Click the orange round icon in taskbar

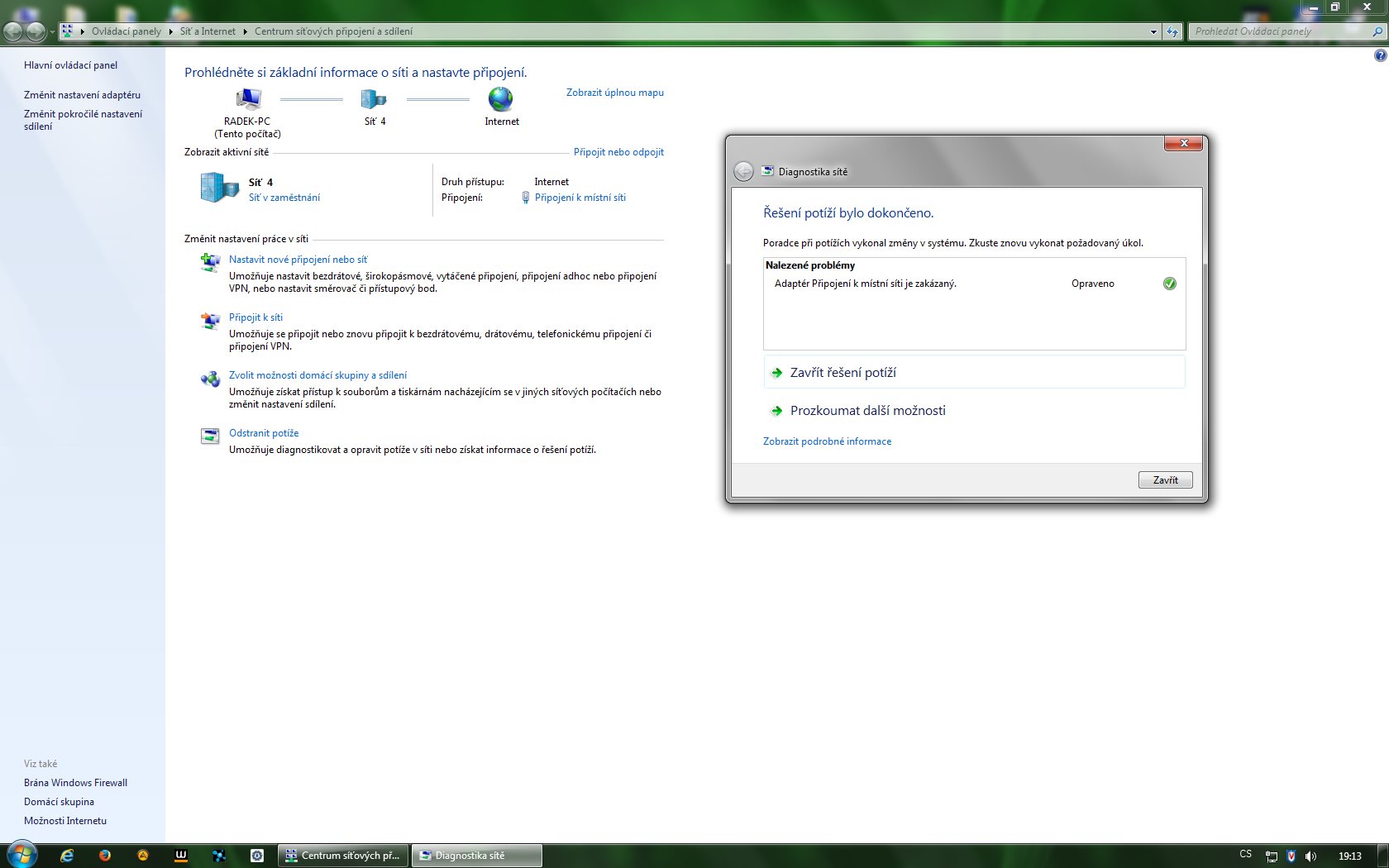pyautogui.click(x=143, y=856)
